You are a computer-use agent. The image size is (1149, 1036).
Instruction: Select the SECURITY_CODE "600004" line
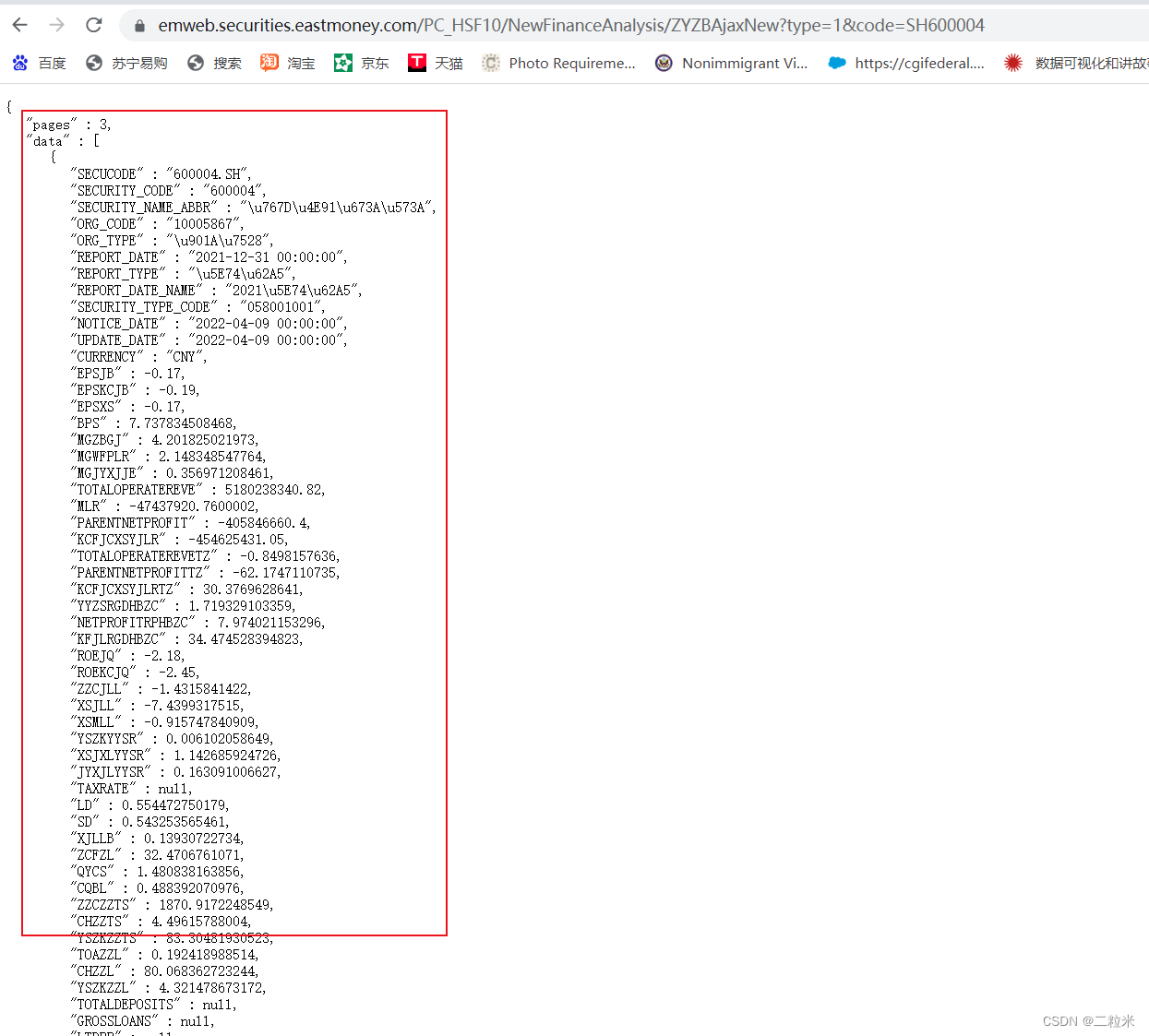[169, 191]
